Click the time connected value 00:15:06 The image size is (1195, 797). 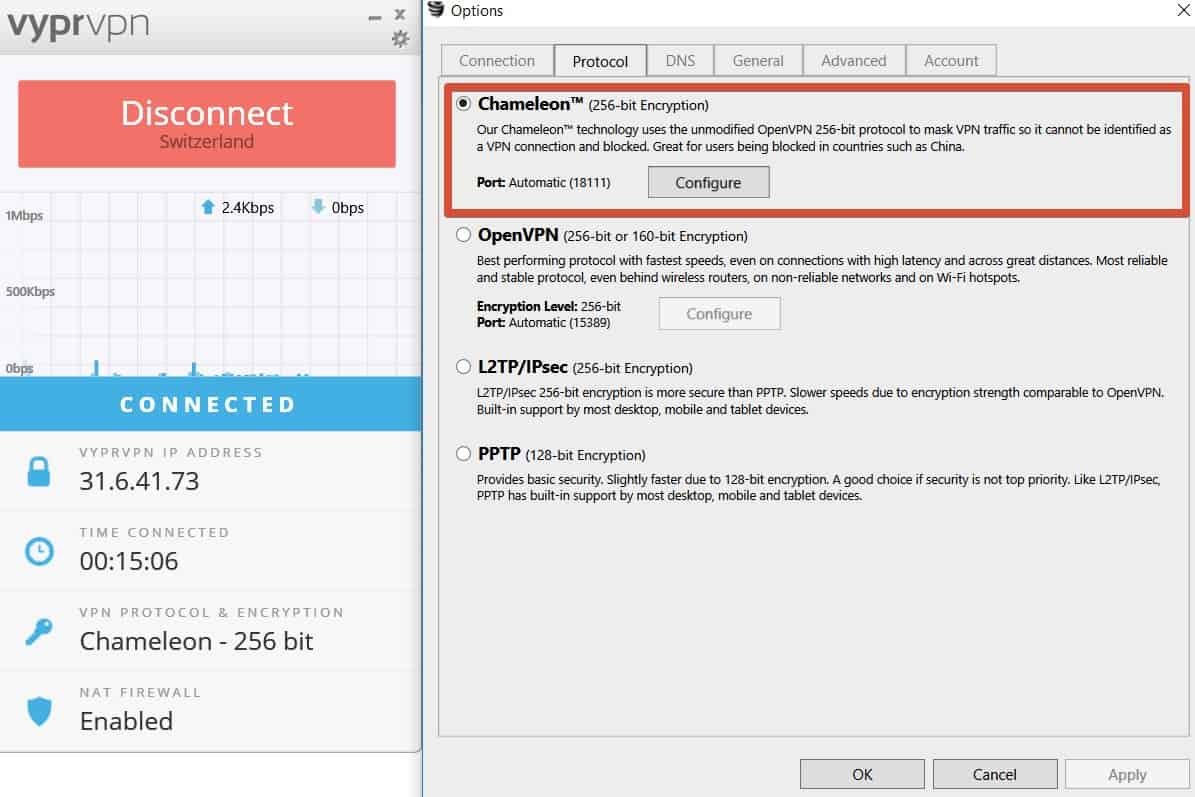[129, 561]
